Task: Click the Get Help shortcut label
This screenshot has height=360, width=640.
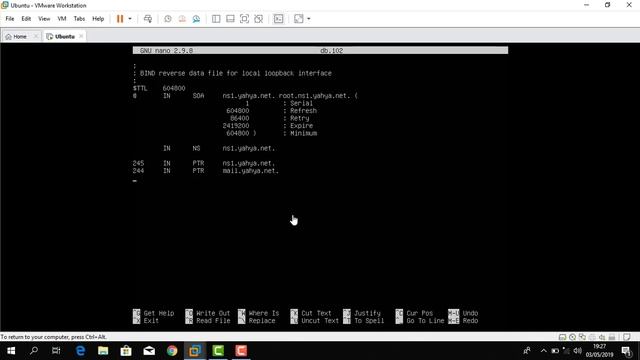Action: pyautogui.click(x=159, y=313)
